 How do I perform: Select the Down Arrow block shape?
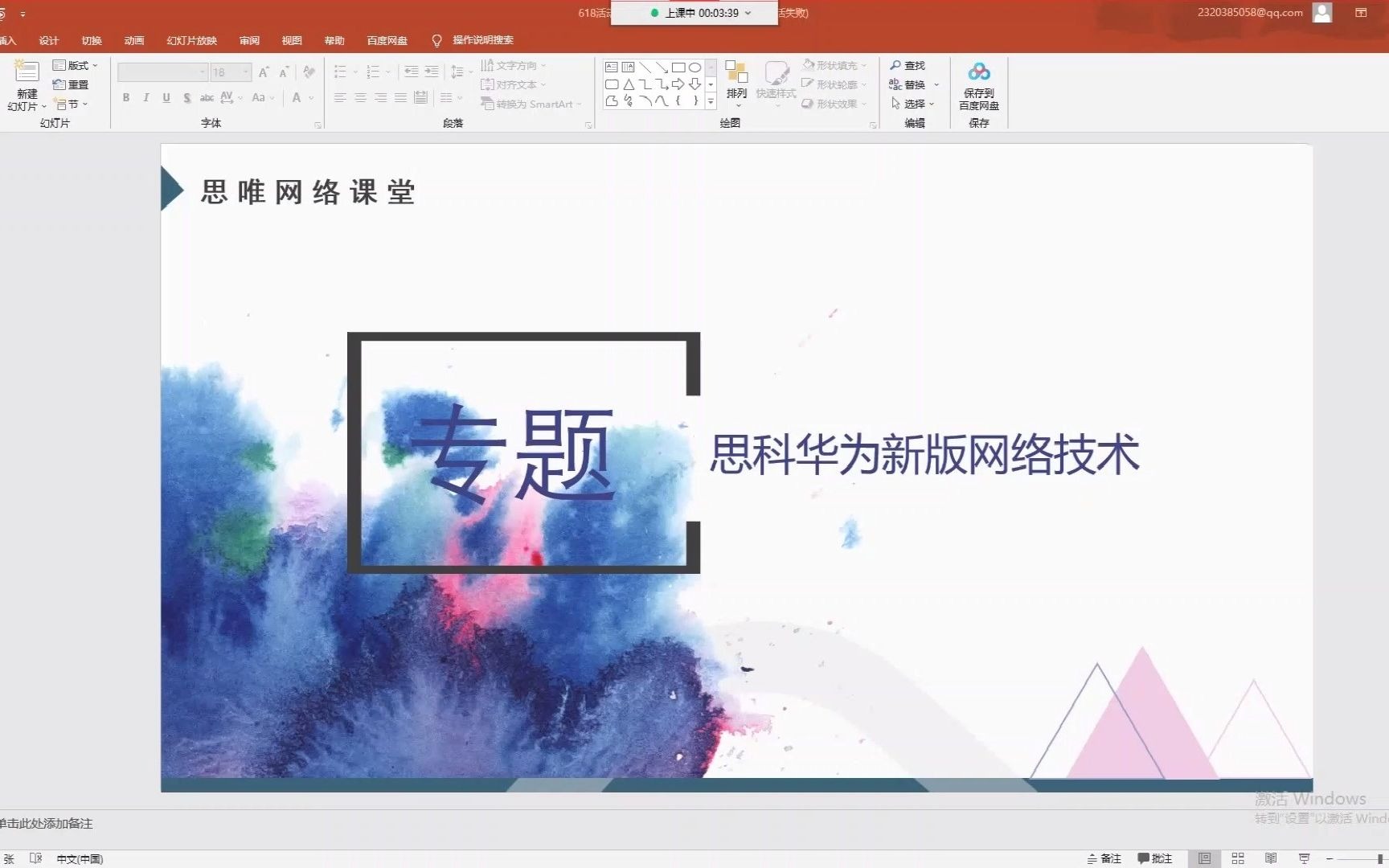click(x=695, y=84)
